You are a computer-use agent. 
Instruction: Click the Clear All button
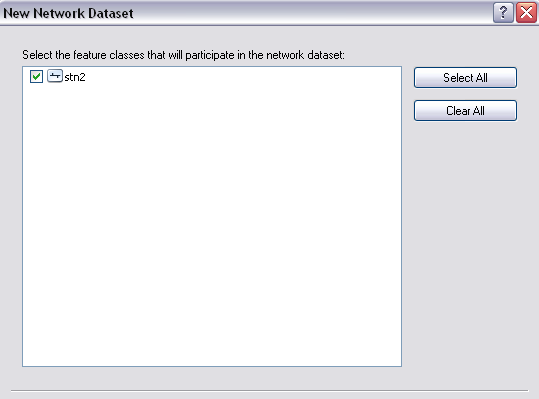click(465, 111)
